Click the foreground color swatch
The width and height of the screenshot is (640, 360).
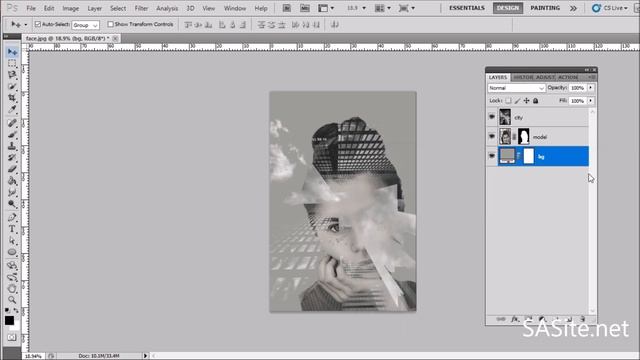coord(9,320)
